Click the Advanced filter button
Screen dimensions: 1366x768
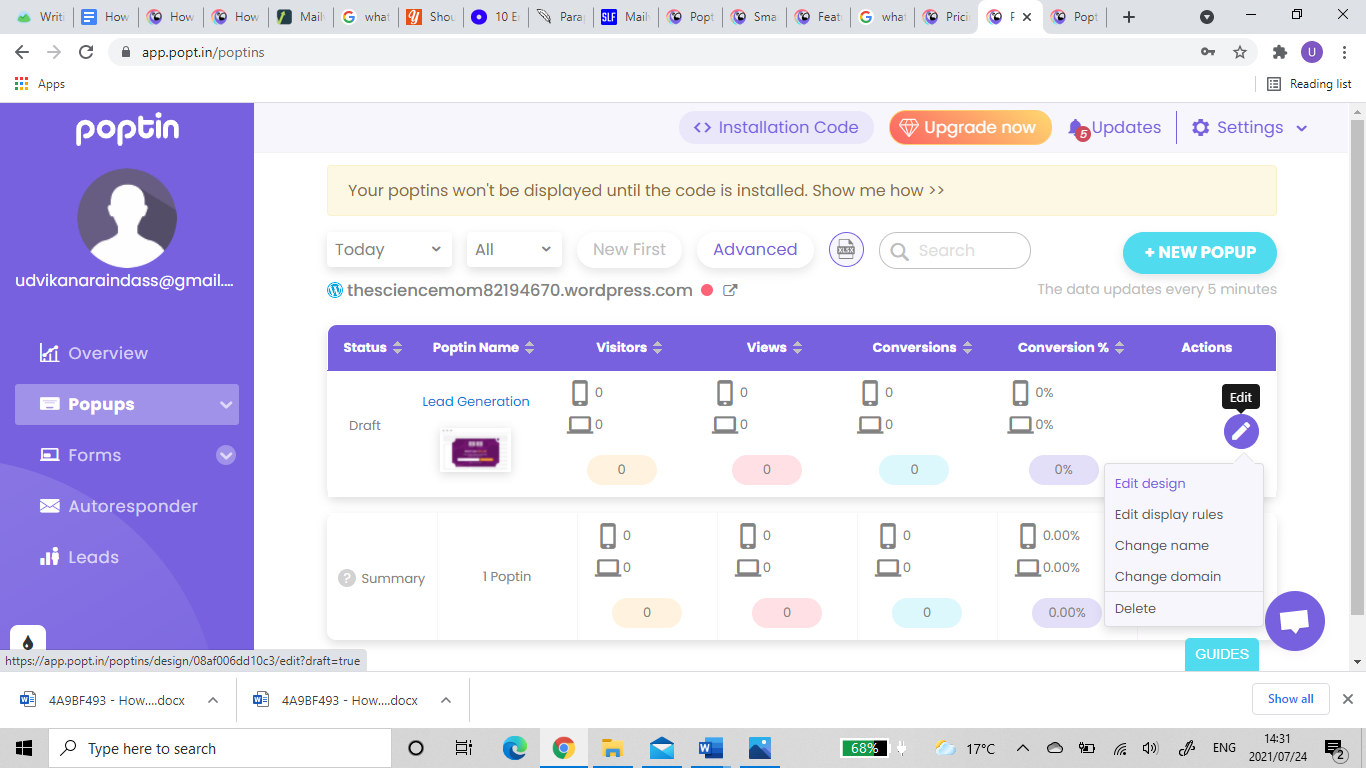coord(755,250)
